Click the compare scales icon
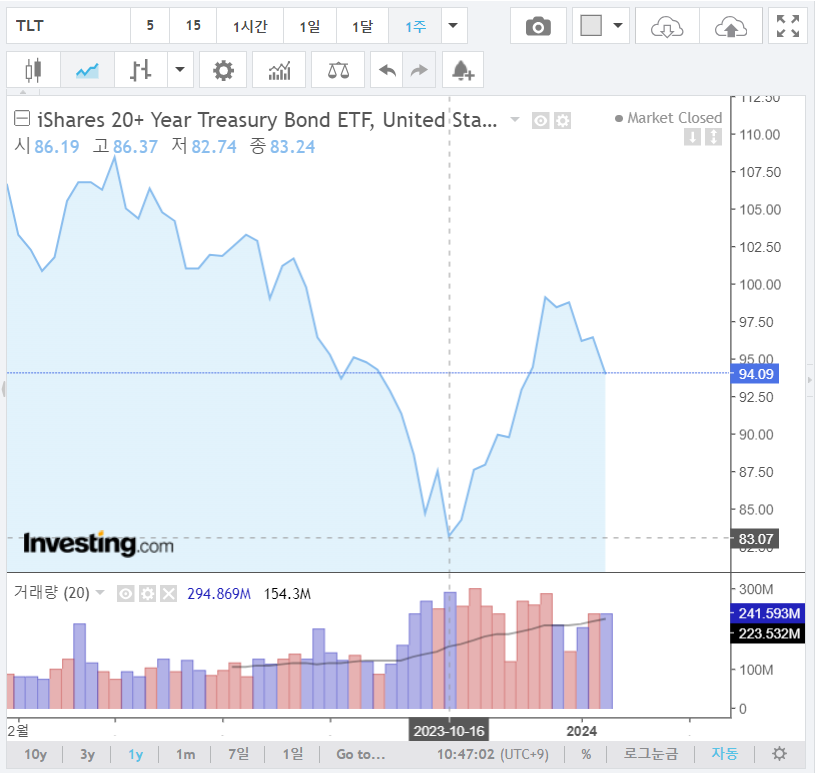This screenshot has width=816, height=773. pos(338,70)
